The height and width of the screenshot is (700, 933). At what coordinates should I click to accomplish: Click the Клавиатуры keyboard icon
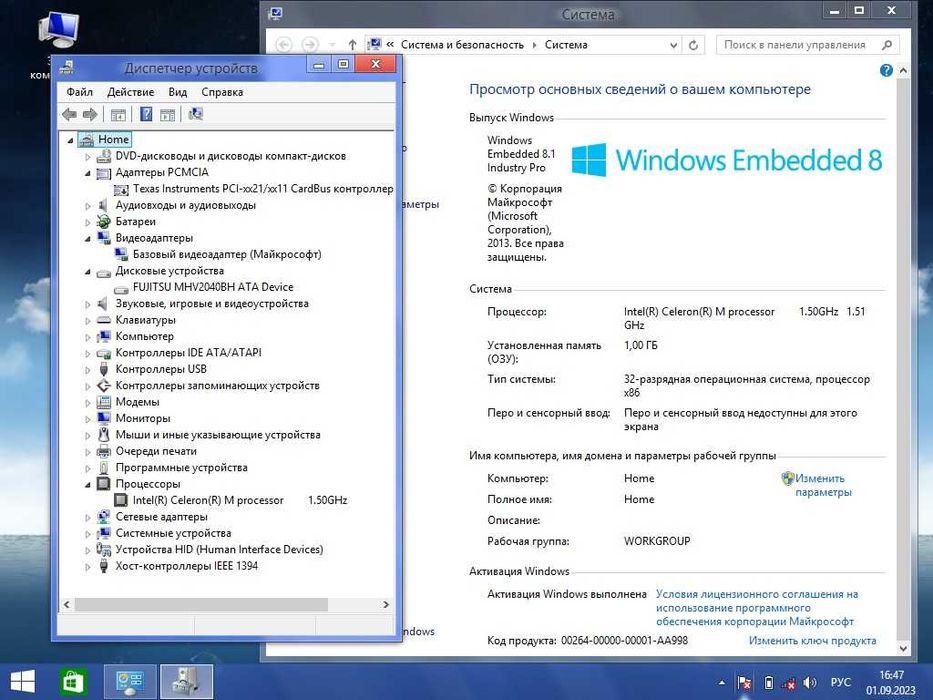click(x=104, y=320)
